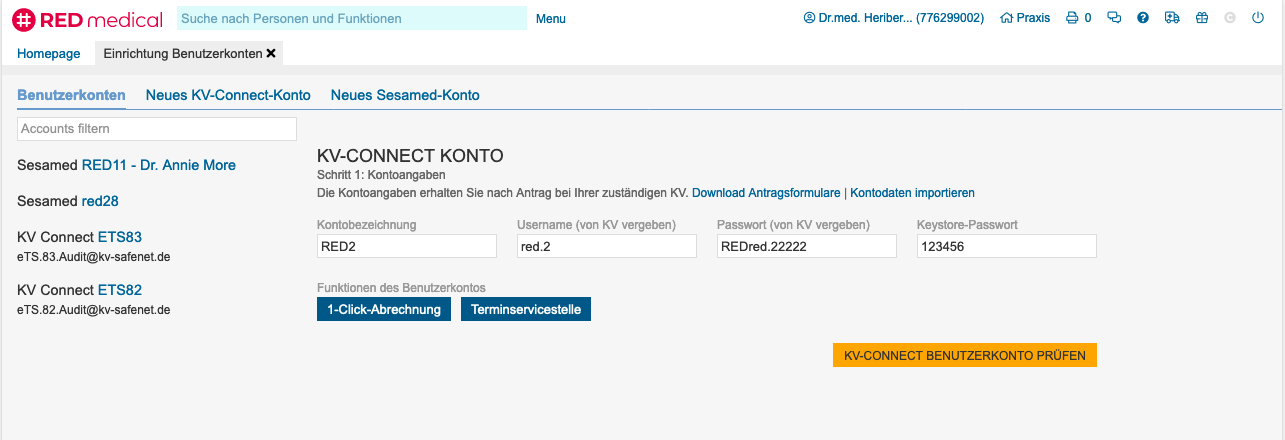Toggle the 1-Click-Abrechnung function
Screen dimensions: 1285x440
coord(383,310)
